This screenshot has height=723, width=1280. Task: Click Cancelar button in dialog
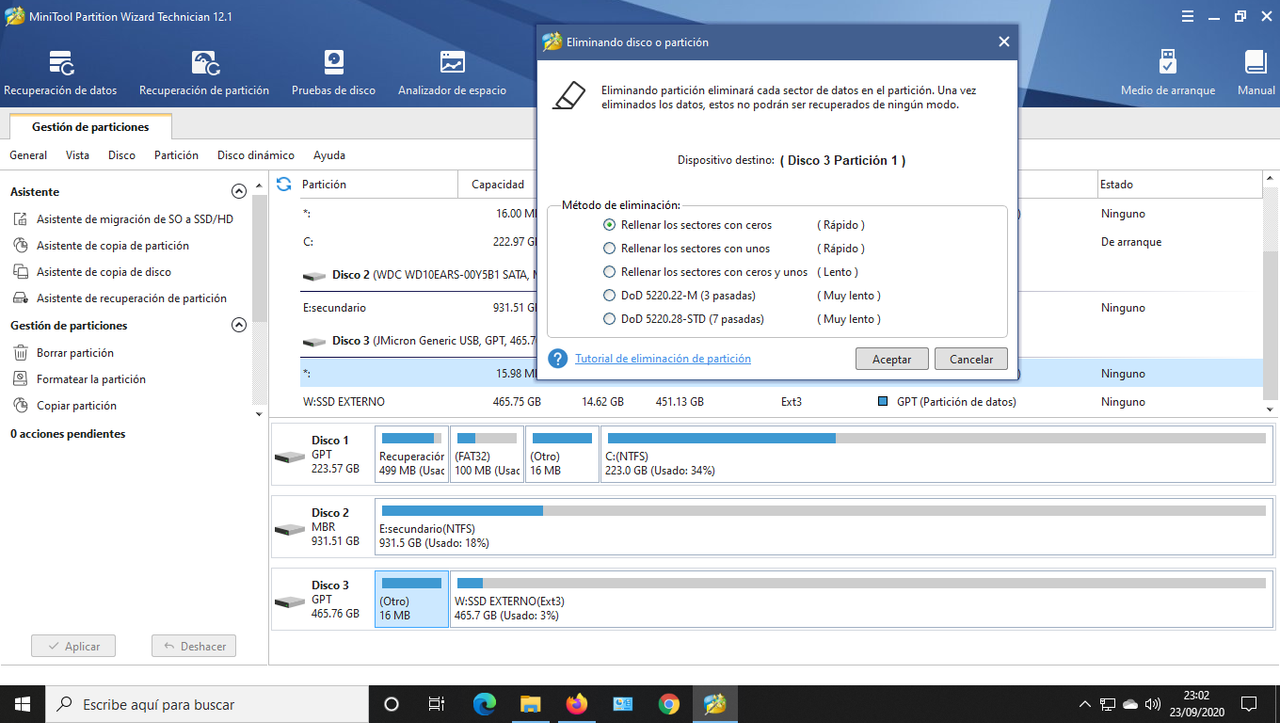[x=971, y=359]
